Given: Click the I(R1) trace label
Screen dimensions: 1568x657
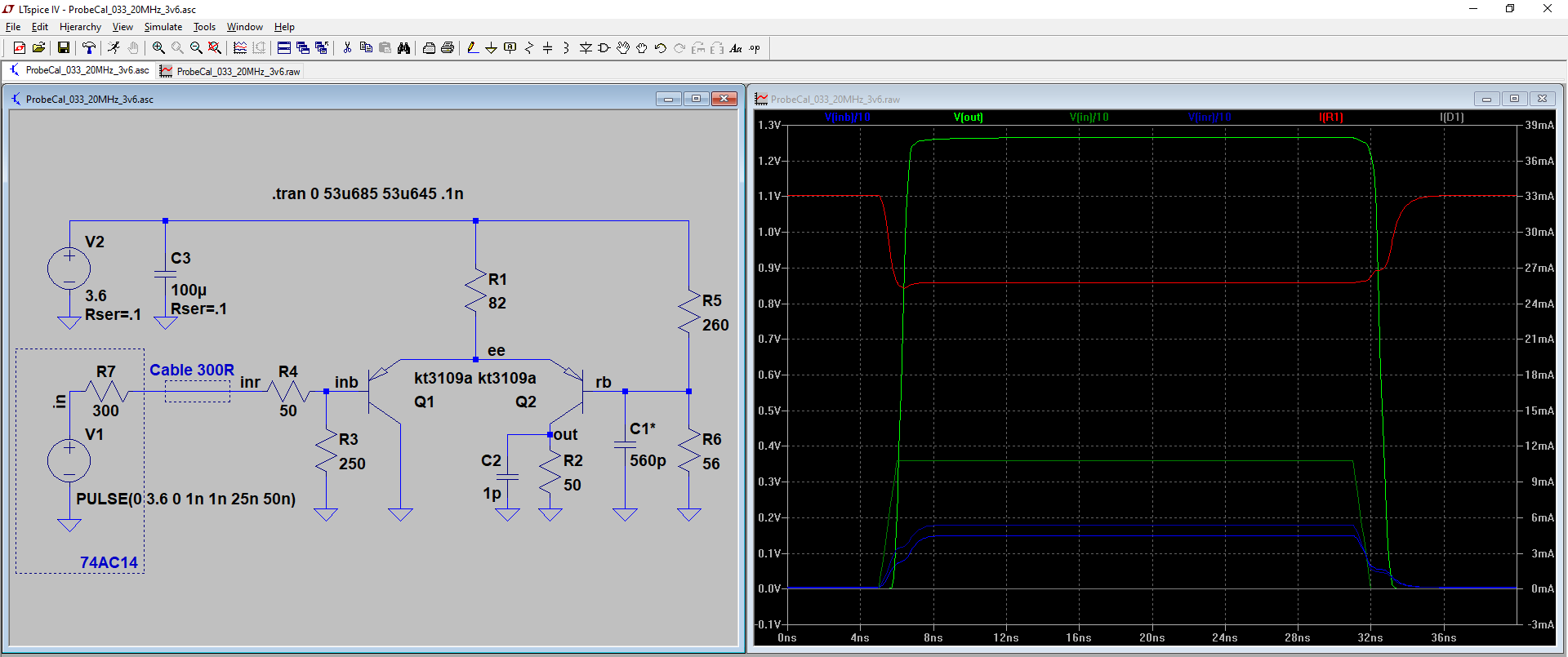Looking at the screenshot, I should point(1331,117).
